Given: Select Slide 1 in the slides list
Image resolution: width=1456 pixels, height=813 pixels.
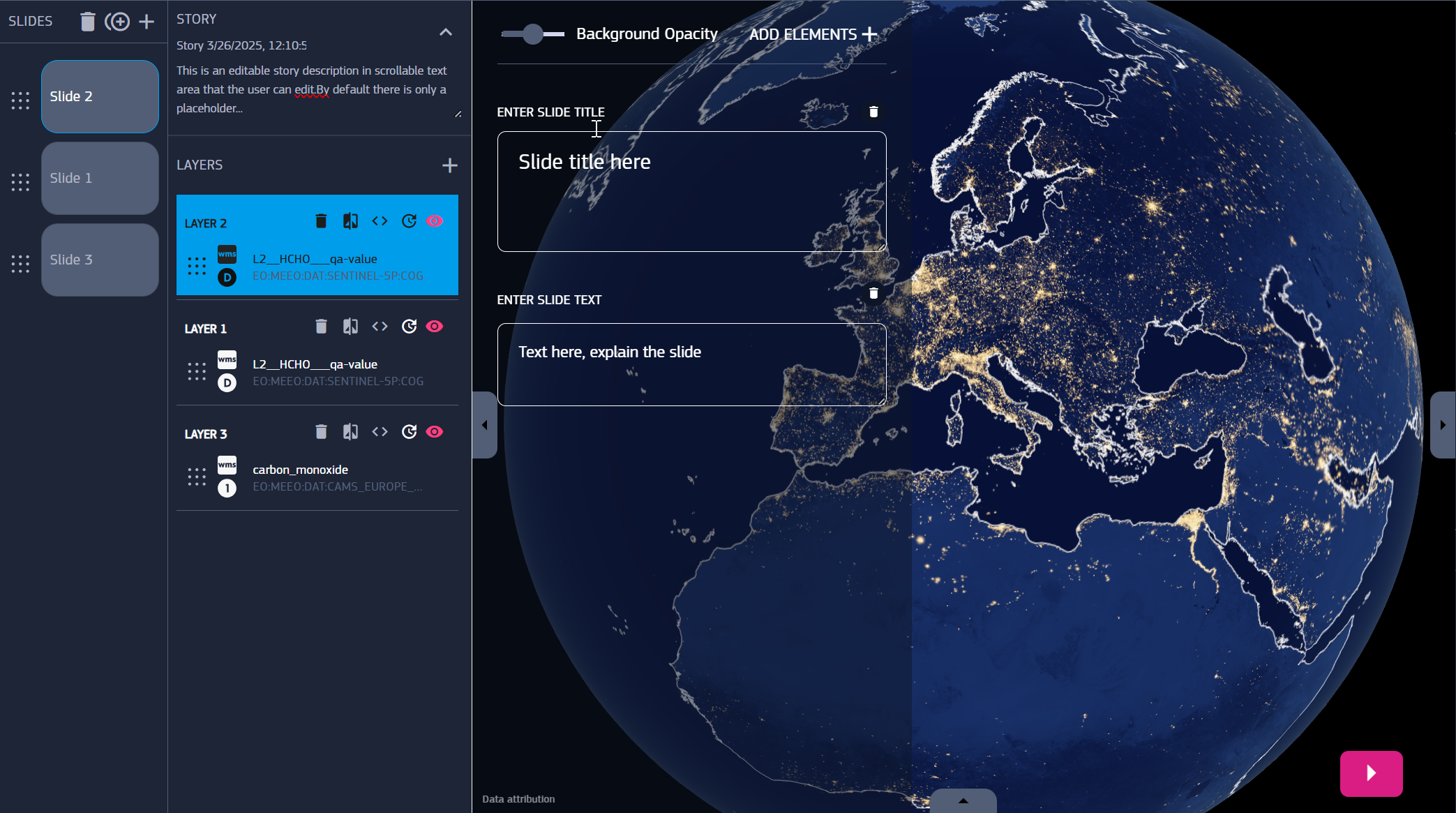Looking at the screenshot, I should (x=100, y=178).
